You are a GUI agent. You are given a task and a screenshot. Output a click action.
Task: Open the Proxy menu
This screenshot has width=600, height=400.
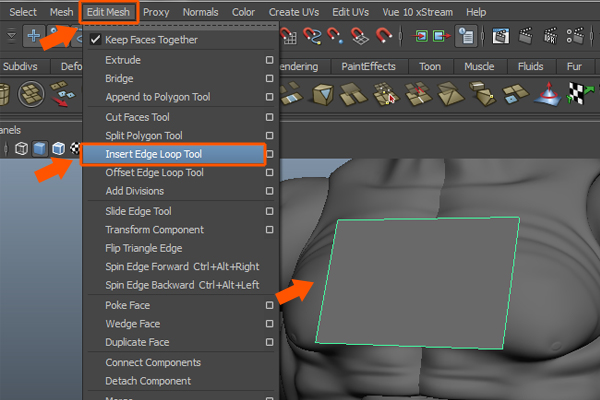tap(156, 12)
